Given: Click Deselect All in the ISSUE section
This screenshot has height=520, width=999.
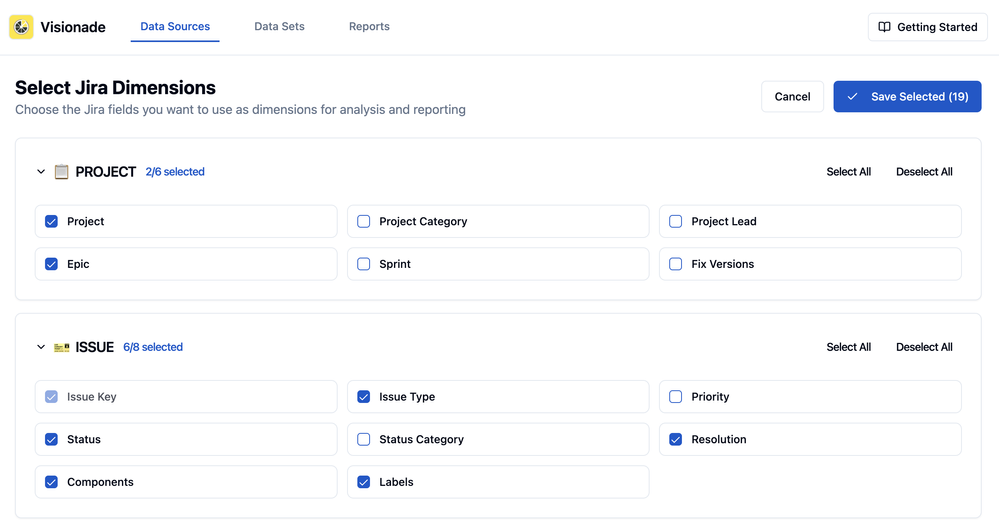Looking at the screenshot, I should pyautogui.click(x=924, y=347).
